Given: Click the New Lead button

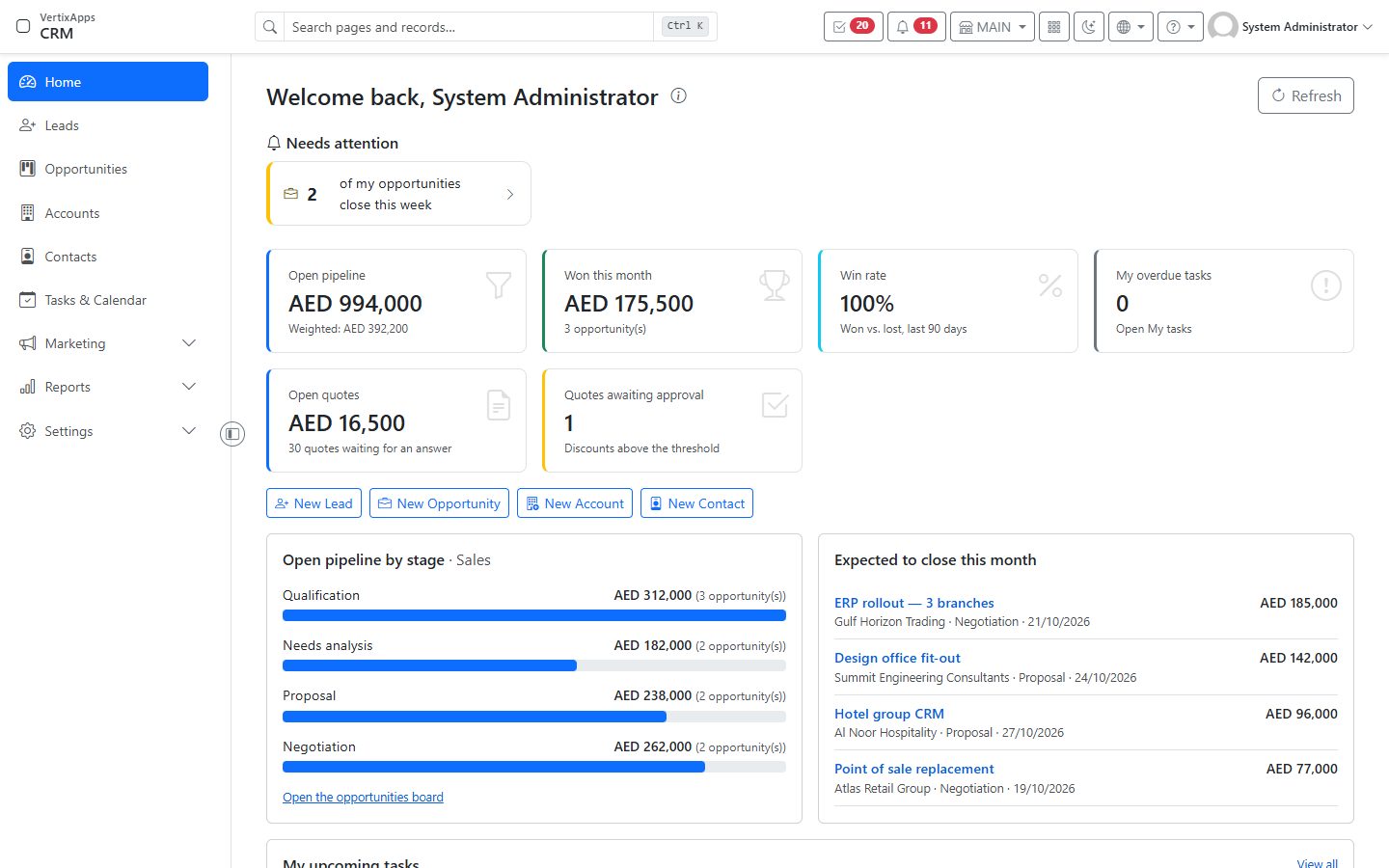Looking at the screenshot, I should click(x=313, y=503).
